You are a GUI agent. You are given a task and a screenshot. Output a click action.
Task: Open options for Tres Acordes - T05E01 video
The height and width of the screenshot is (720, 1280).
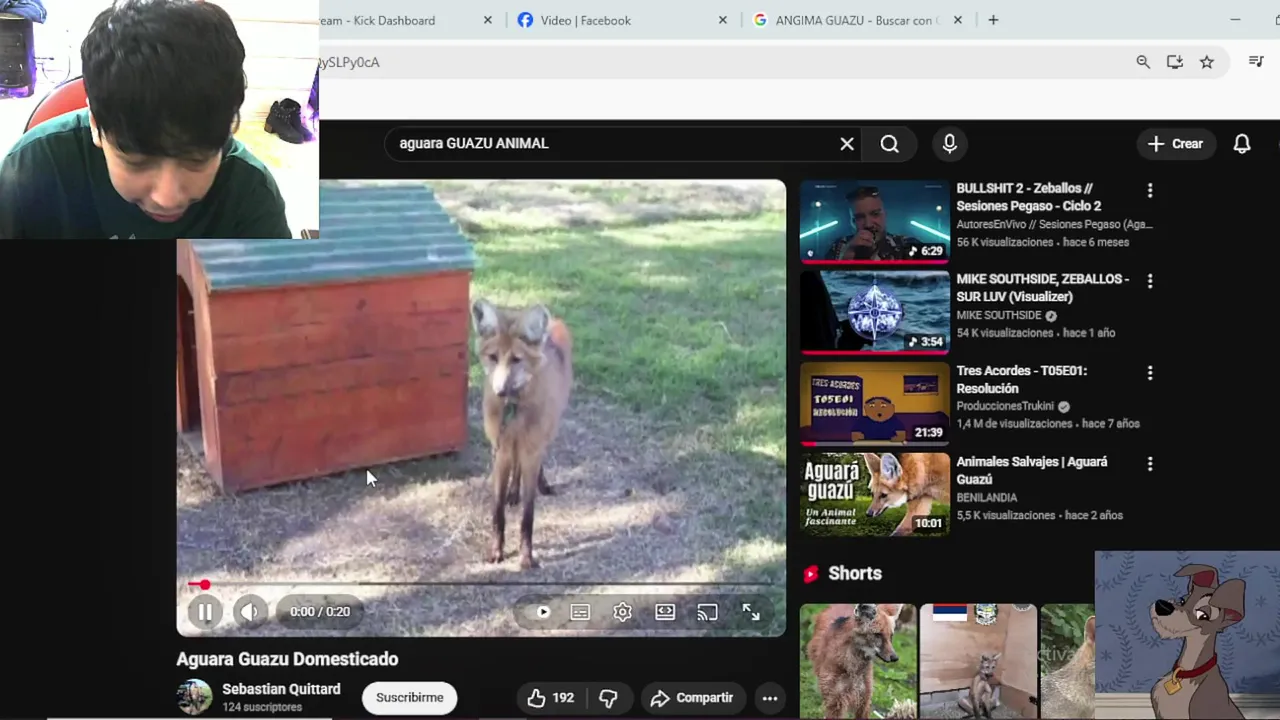pos(1150,373)
